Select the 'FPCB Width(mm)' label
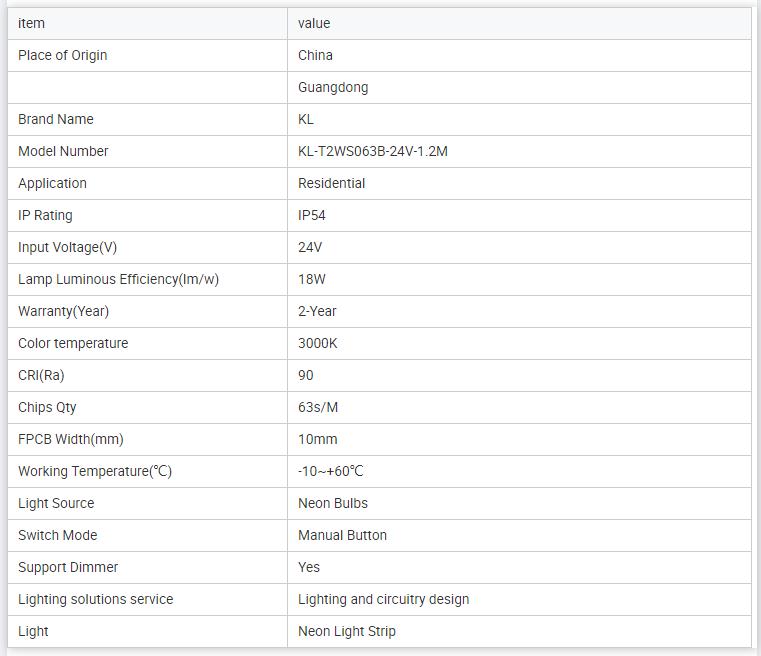 pyautogui.click(x=71, y=439)
